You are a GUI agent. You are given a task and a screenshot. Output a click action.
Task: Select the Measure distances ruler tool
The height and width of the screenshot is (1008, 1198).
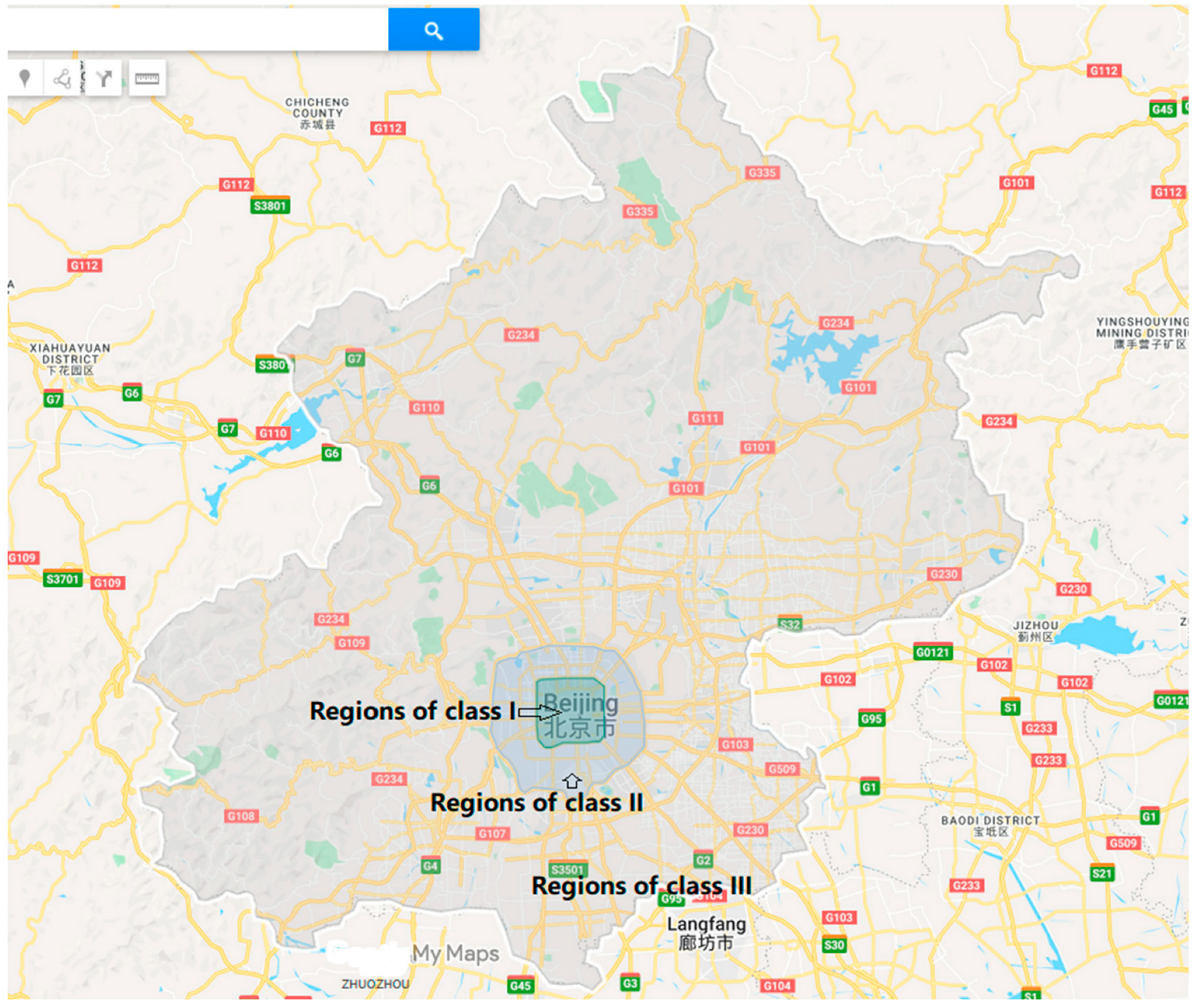click(147, 78)
